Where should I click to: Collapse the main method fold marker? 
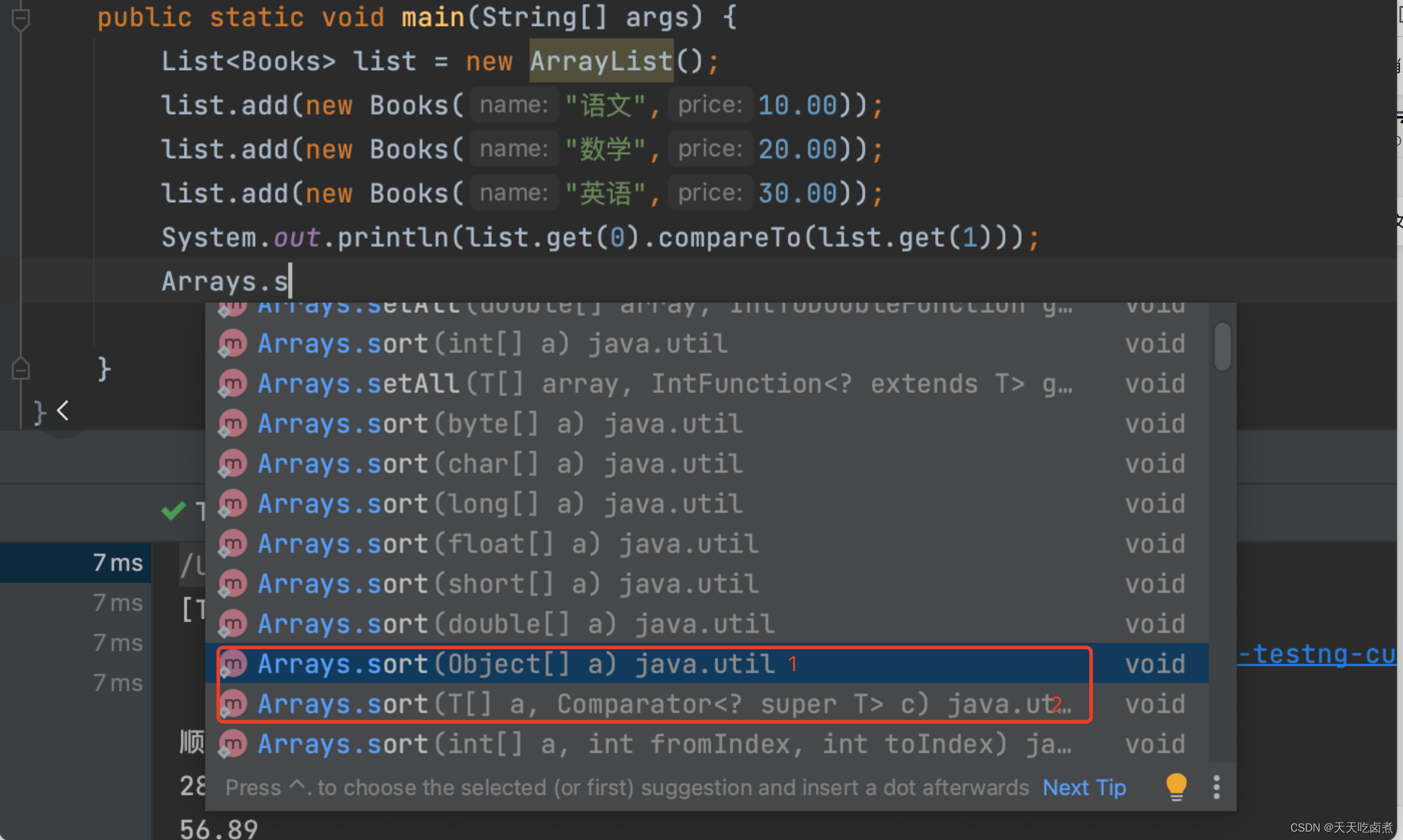(x=20, y=19)
